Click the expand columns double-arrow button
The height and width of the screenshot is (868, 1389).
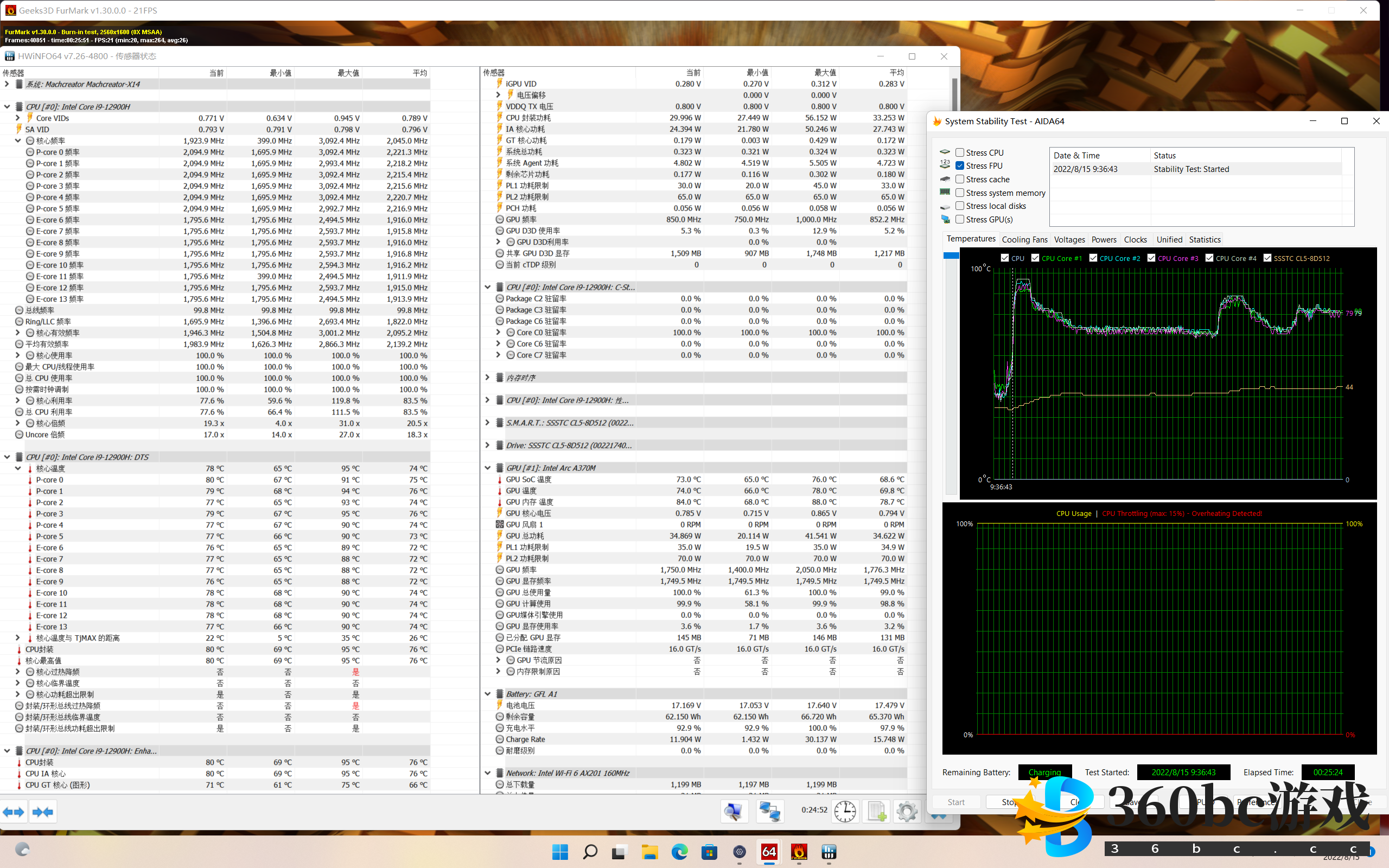pos(14,812)
